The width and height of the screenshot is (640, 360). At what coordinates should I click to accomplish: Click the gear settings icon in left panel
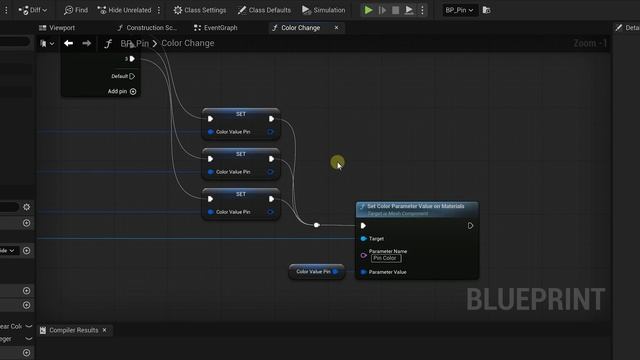[27, 207]
